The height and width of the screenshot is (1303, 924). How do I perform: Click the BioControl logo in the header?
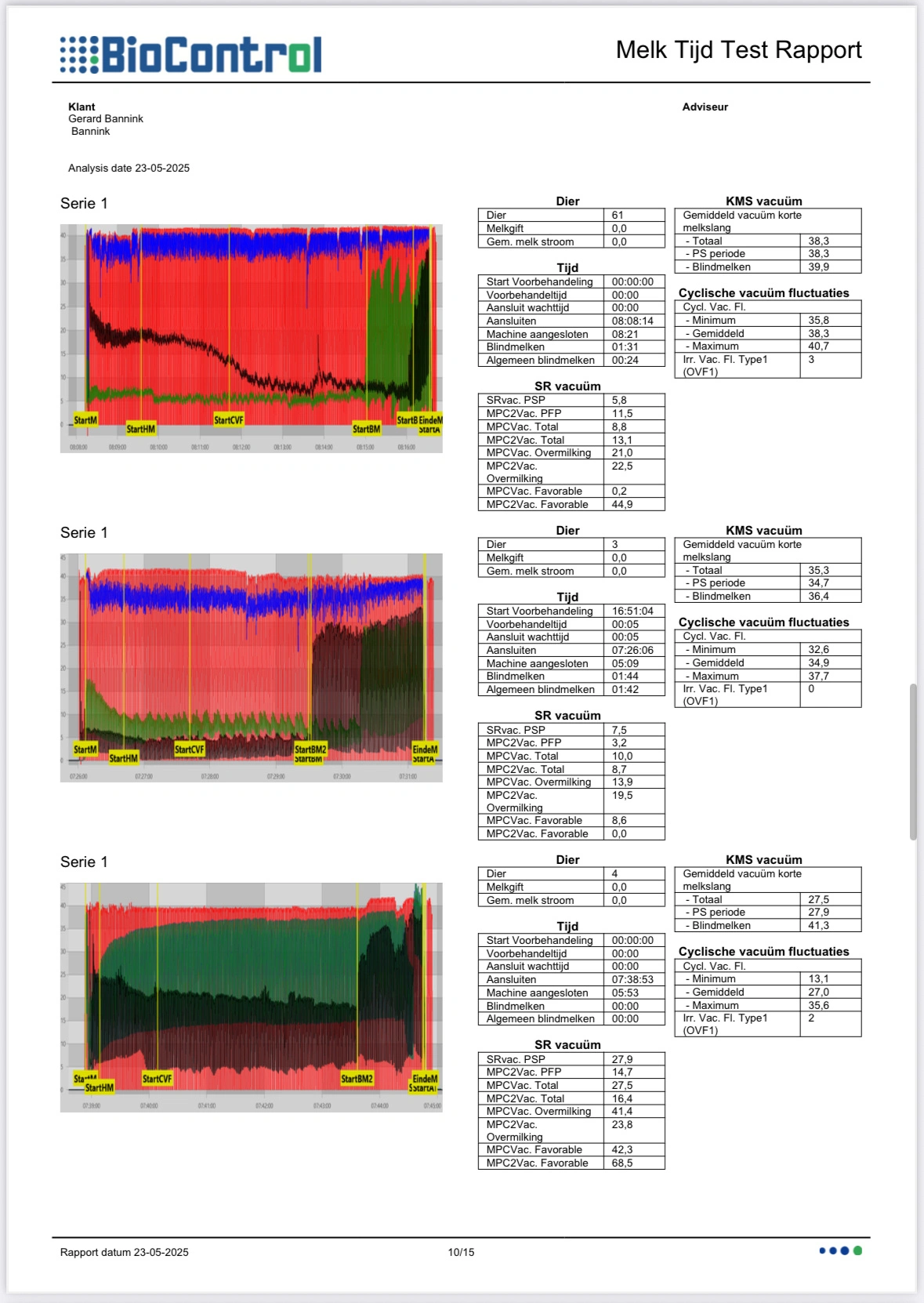[190, 55]
